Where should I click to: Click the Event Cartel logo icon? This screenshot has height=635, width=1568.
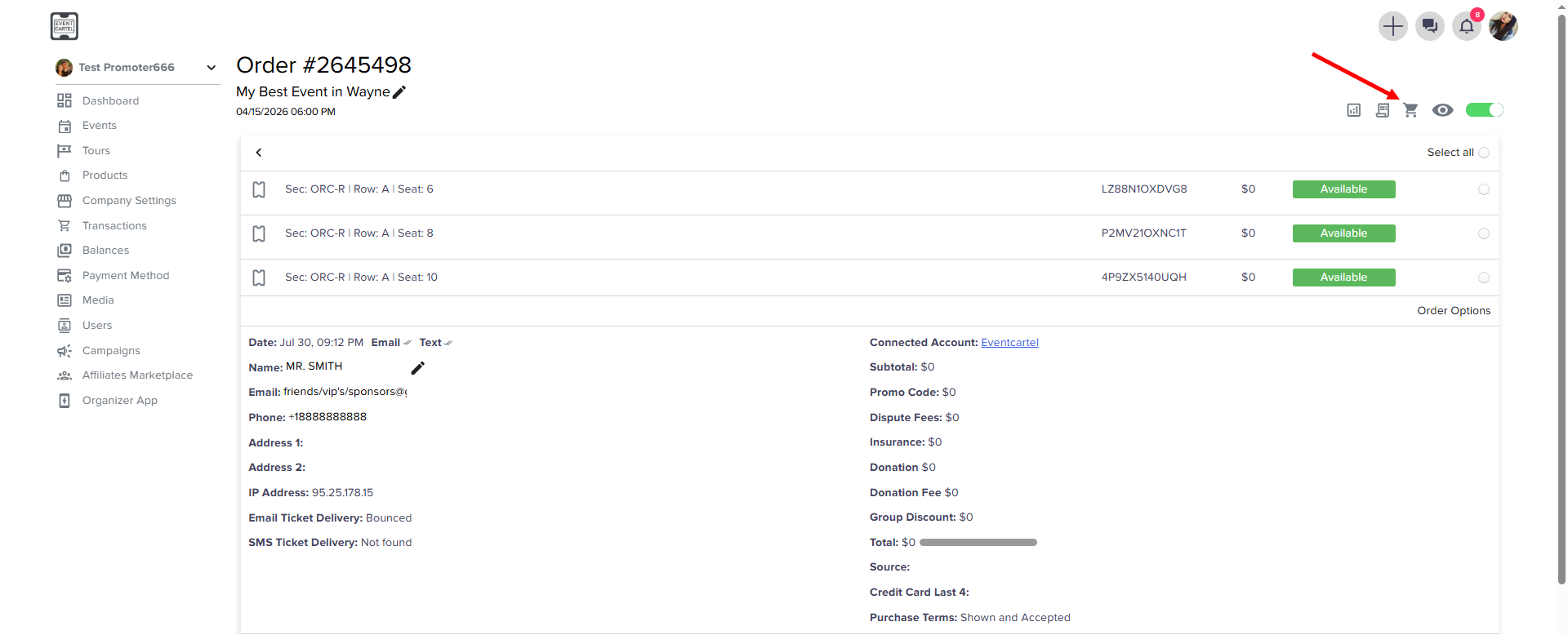(65, 26)
